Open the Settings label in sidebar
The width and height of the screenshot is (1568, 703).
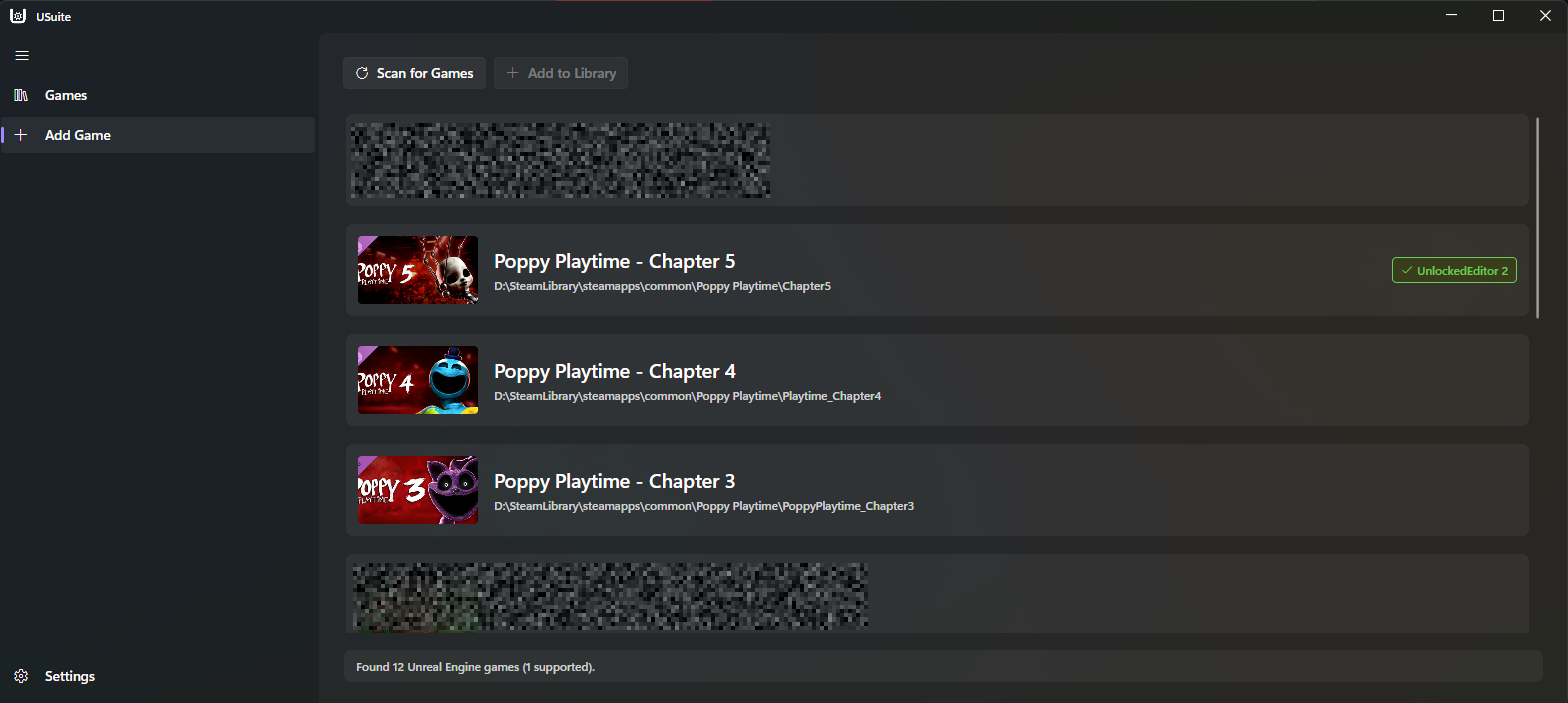coord(70,676)
